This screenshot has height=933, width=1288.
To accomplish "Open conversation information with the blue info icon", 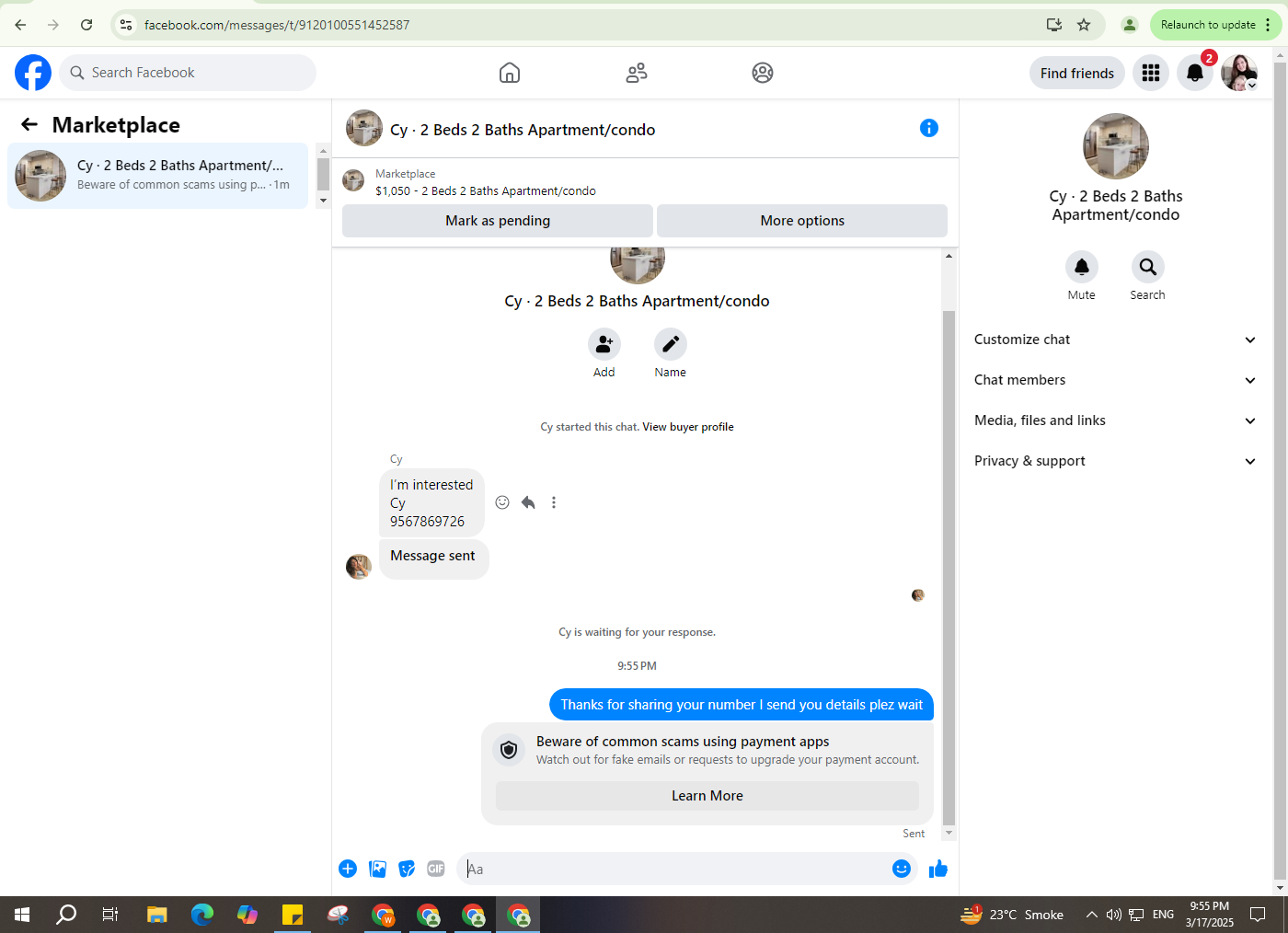I will pyautogui.click(x=929, y=128).
